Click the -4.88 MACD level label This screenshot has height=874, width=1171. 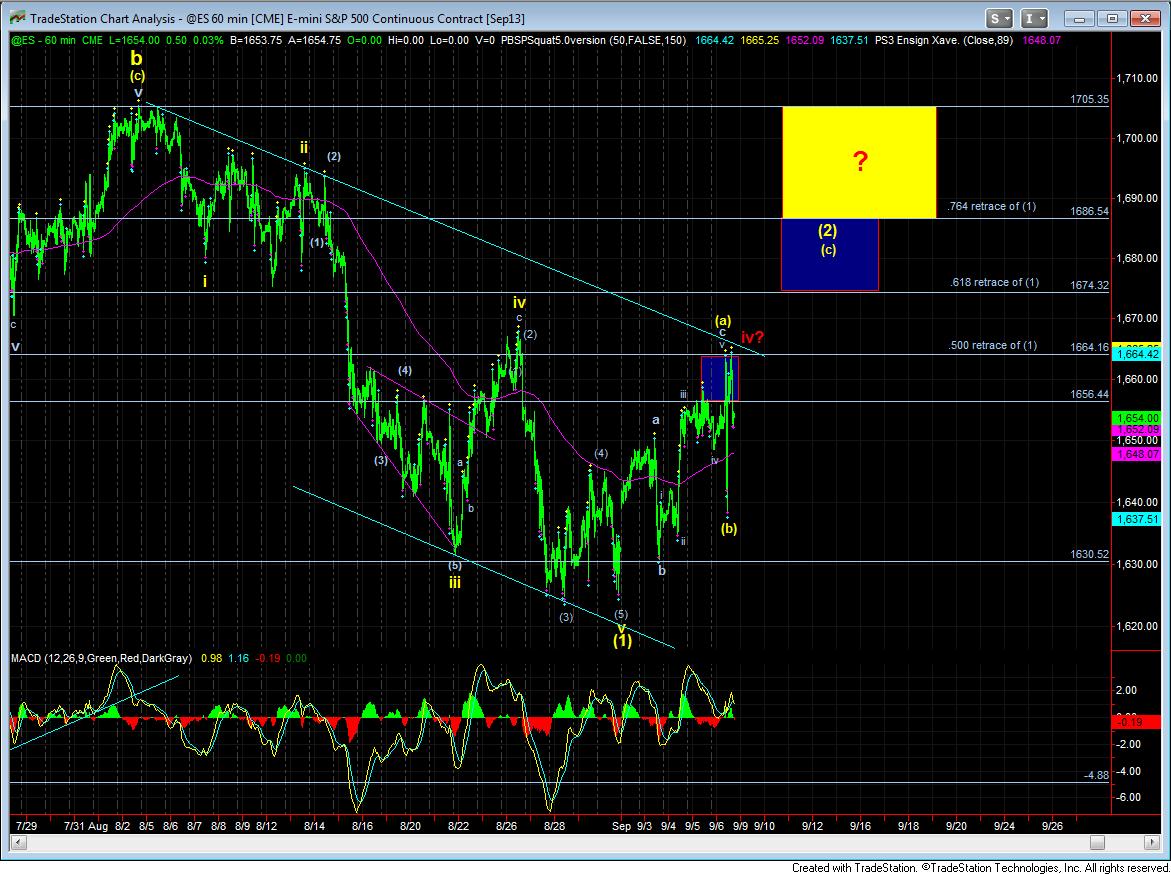point(1095,775)
